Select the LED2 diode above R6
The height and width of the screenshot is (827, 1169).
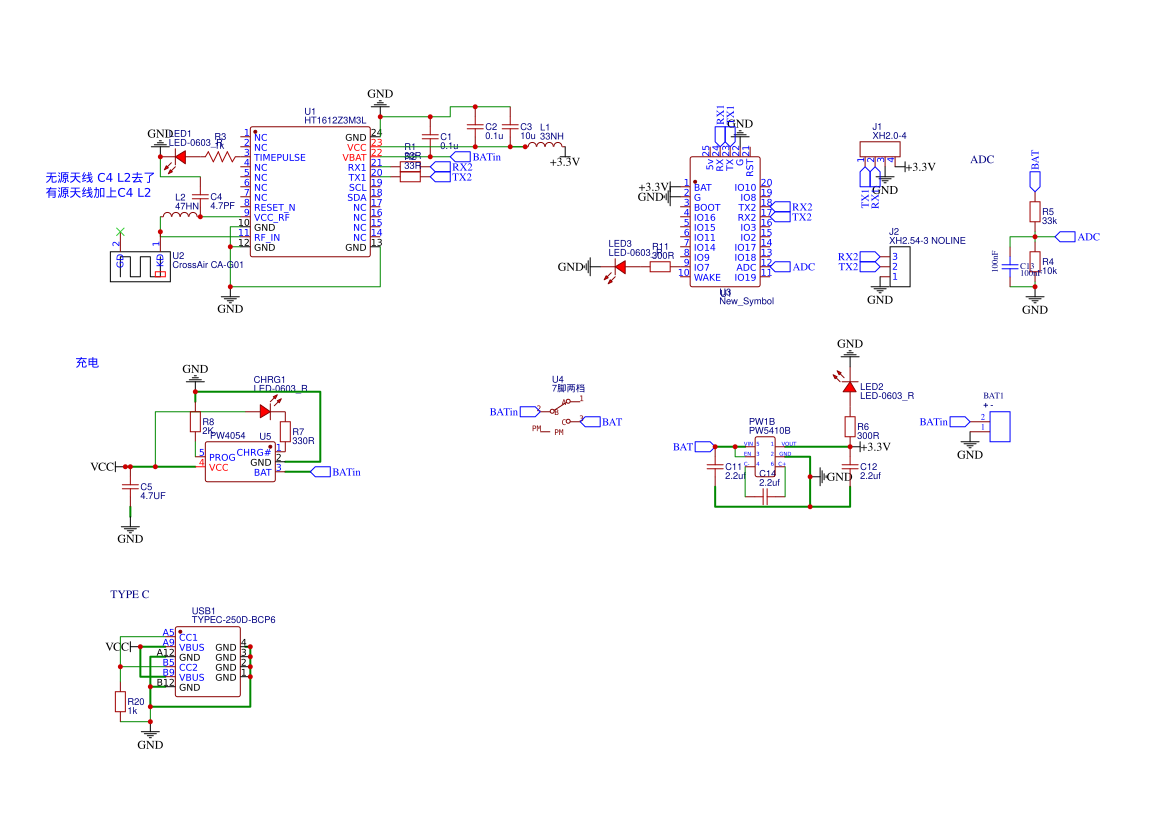(849, 386)
